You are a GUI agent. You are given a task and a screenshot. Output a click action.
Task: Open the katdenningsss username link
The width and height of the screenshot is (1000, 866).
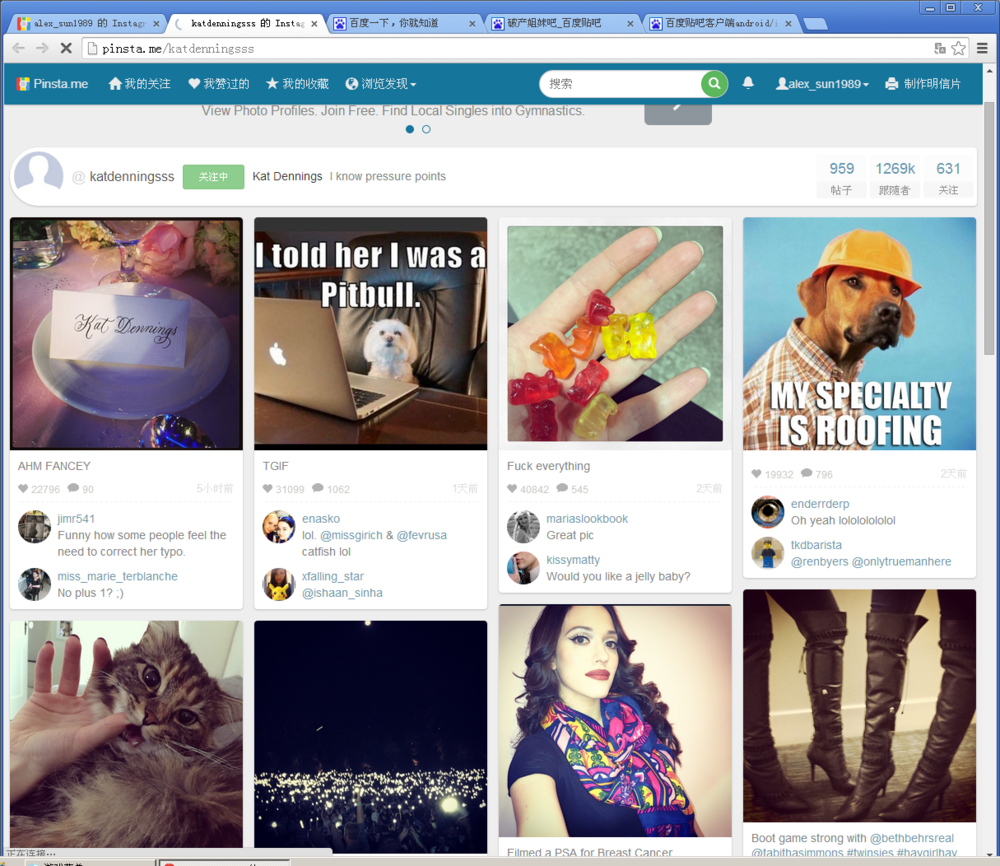point(131,177)
